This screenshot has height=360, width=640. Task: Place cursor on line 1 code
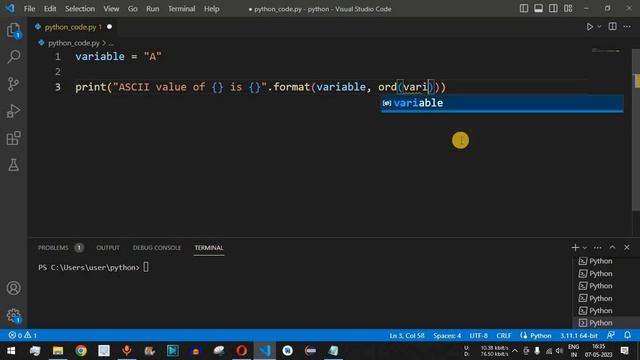[x=118, y=56]
